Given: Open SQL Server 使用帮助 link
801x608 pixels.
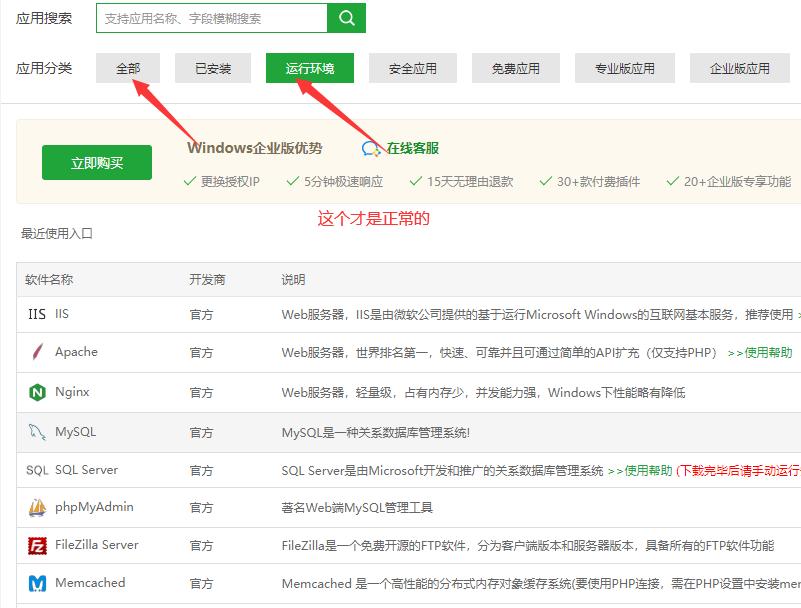Looking at the screenshot, I should point(640,471).
